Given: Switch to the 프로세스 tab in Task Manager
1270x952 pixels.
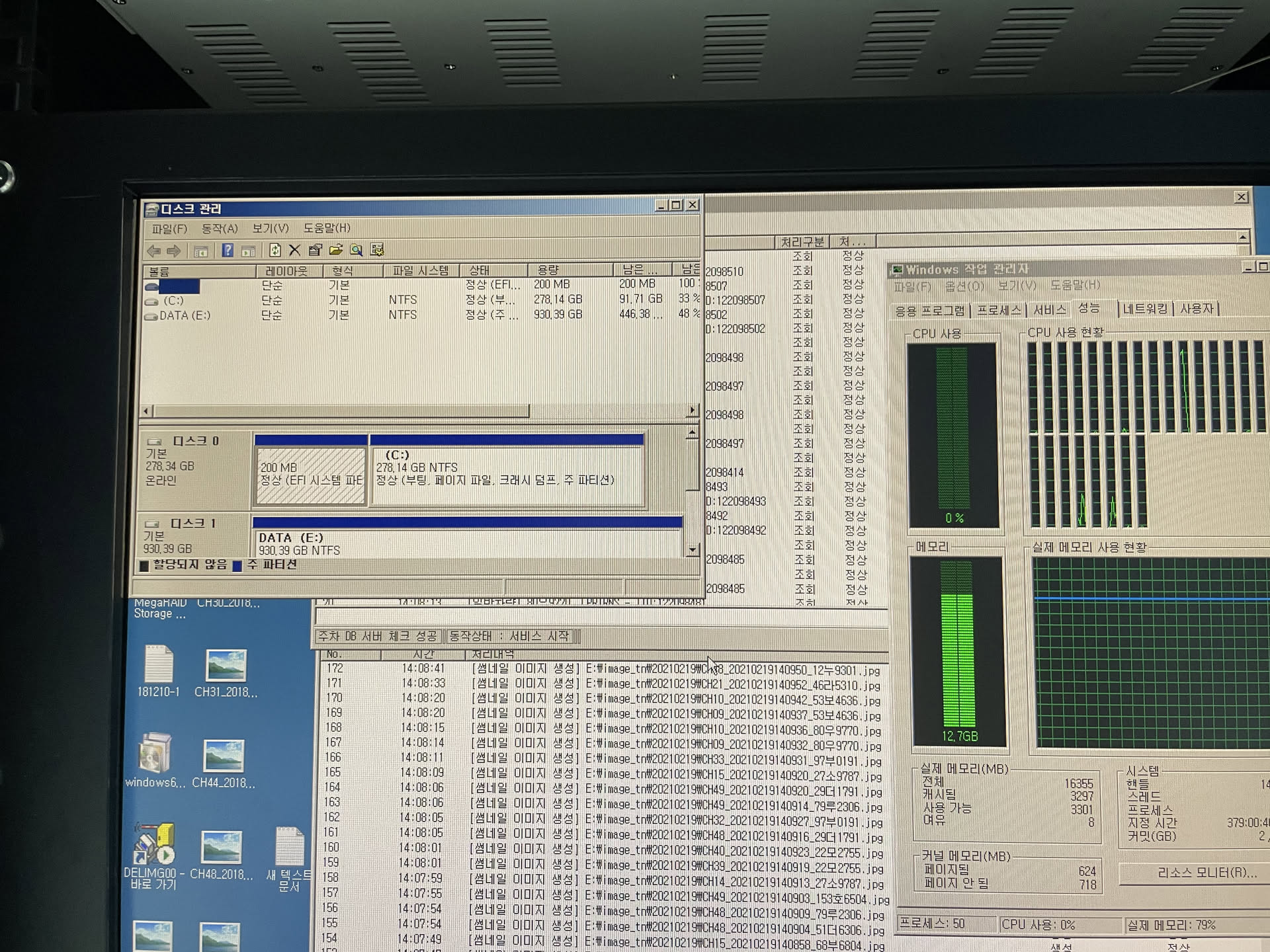Looking at the screenshot, I should tap(999, 310).
